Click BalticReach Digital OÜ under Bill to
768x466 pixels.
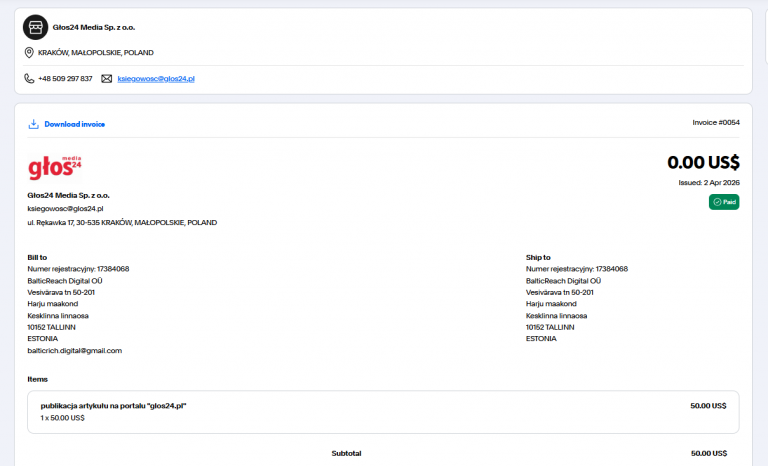point(65,281)
